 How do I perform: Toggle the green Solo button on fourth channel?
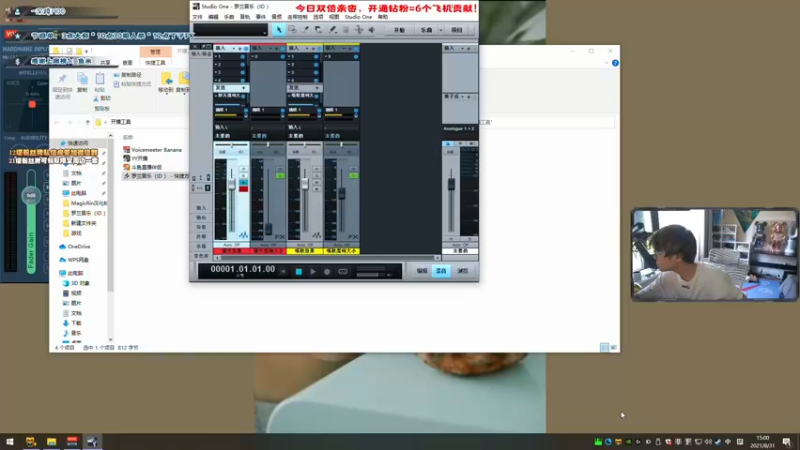[x=354, y=176]
